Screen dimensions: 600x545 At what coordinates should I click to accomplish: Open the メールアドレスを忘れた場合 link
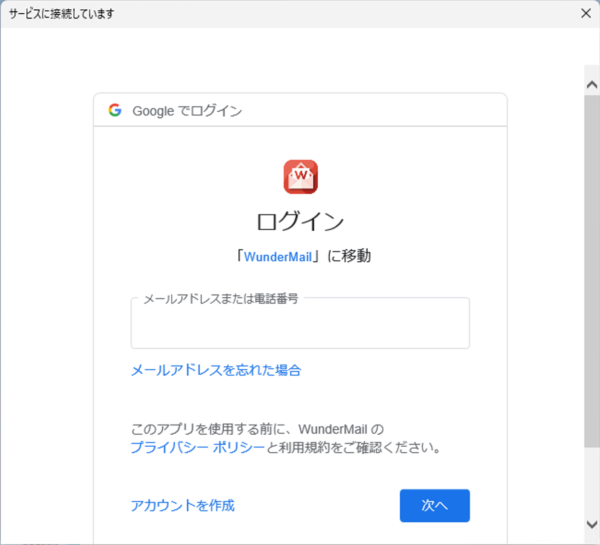pyautogui.click(x=215, y=370)
